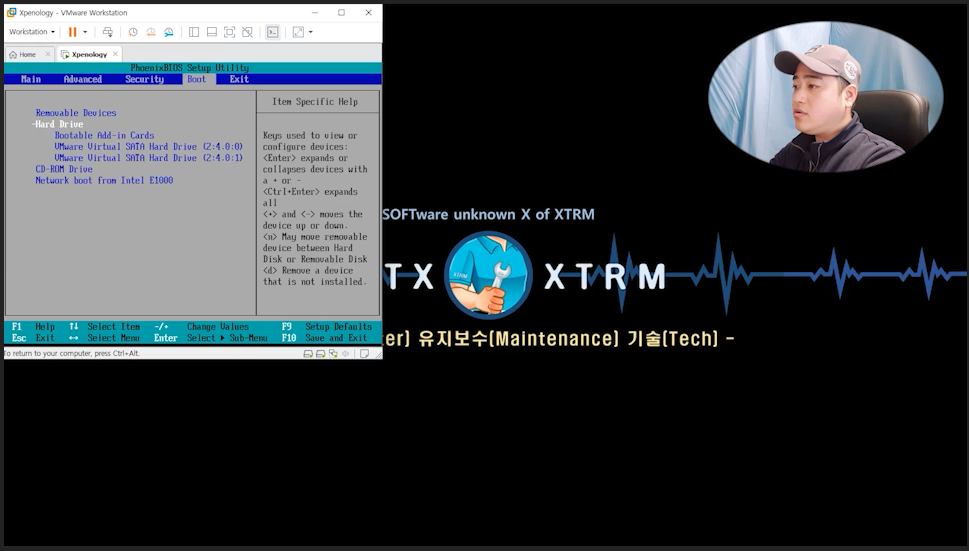Open the Advanced BIOS menu
Viewport: 969px width, 551px height.
(x=83, y=79)
